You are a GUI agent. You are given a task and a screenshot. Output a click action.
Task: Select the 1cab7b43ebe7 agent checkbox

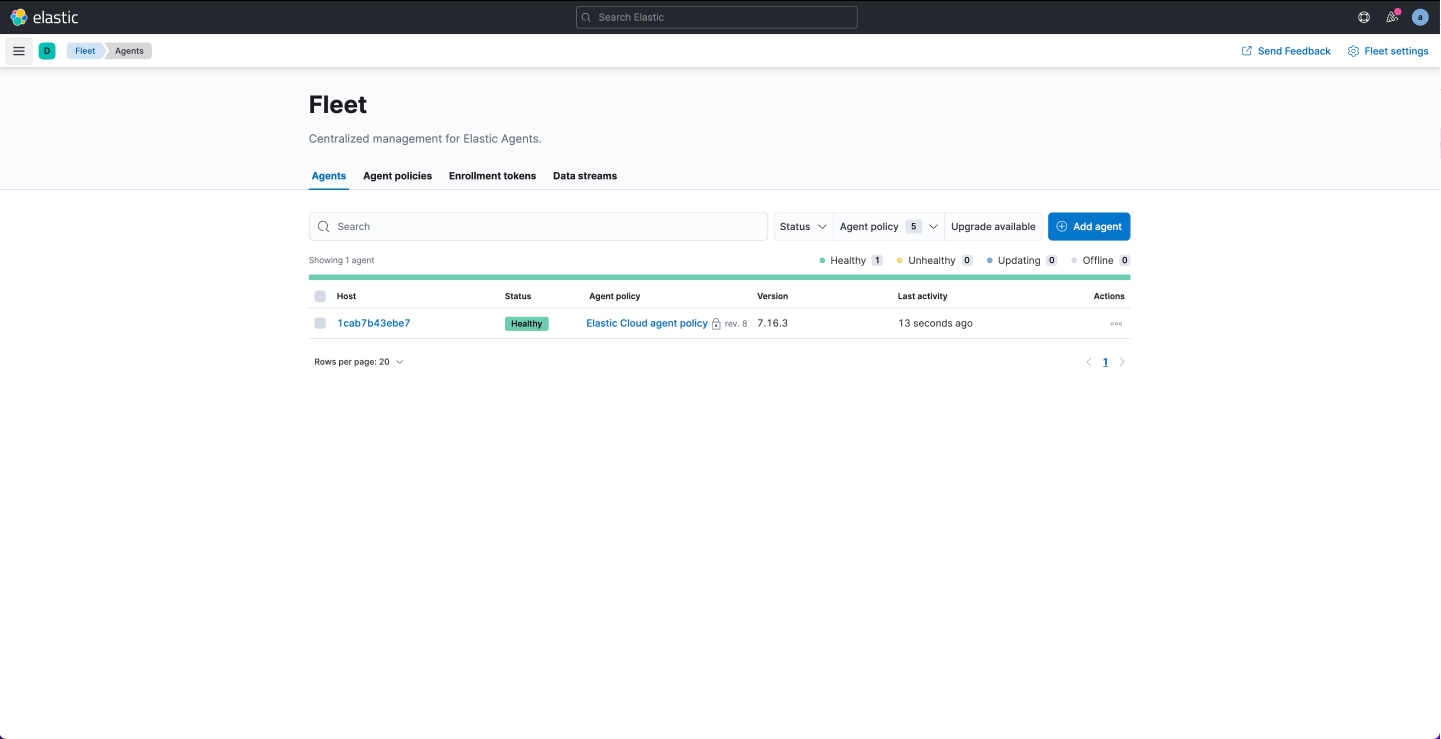[320, 323]
